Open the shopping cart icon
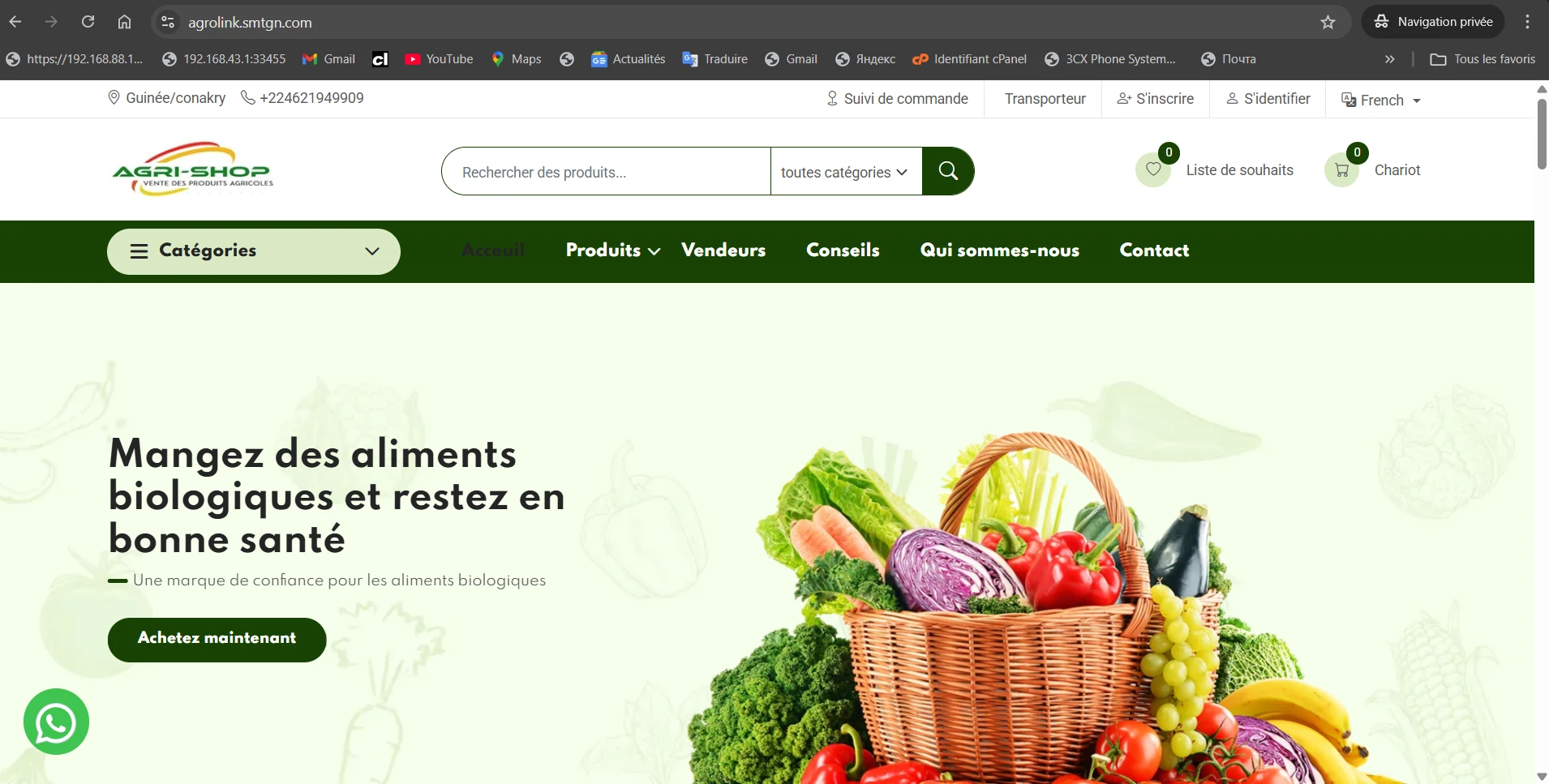 pyautogui.click(x=1341, y=170)
